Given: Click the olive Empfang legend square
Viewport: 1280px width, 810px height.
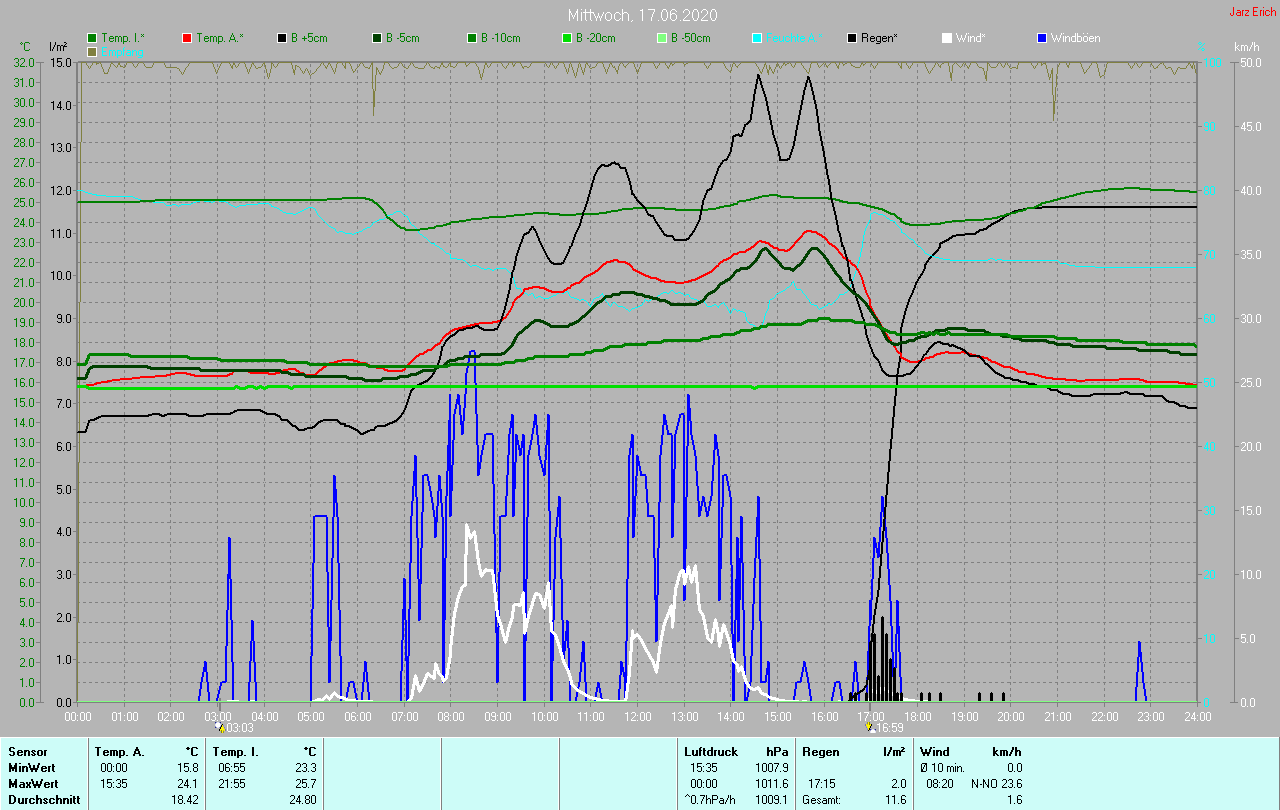Looking at the screenshot, I should [x=93, y=51].
